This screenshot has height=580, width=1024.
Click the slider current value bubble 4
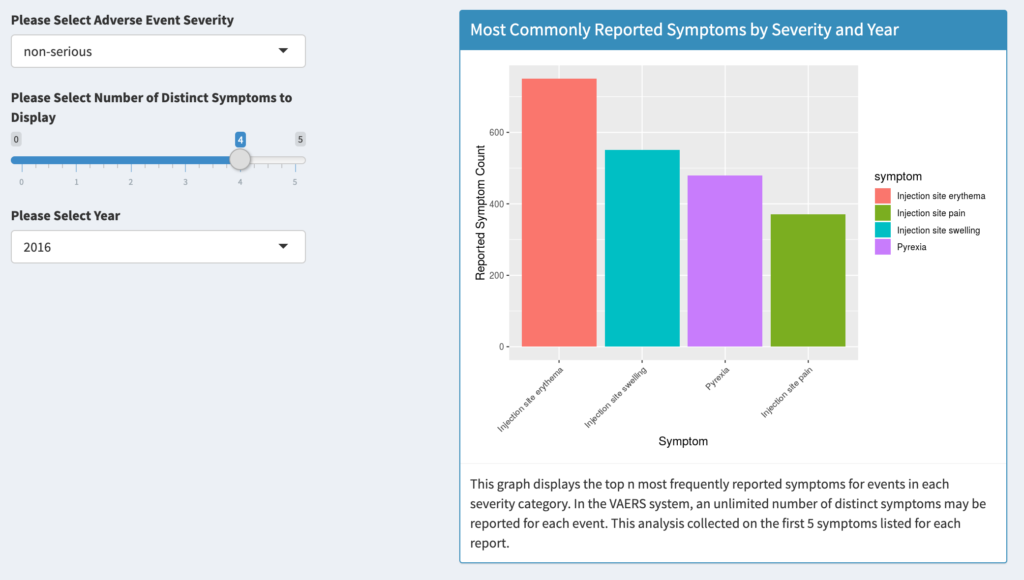pos(240,139)
